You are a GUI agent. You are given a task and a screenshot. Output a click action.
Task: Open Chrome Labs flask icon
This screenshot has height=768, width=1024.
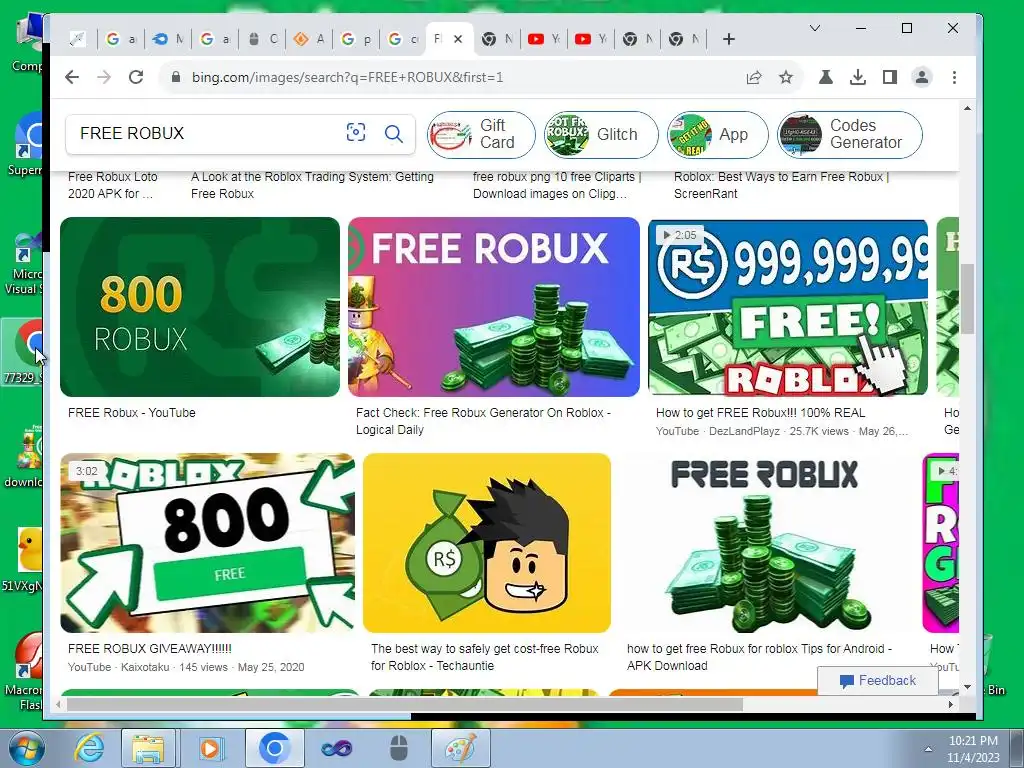click(x=825, y=77)
